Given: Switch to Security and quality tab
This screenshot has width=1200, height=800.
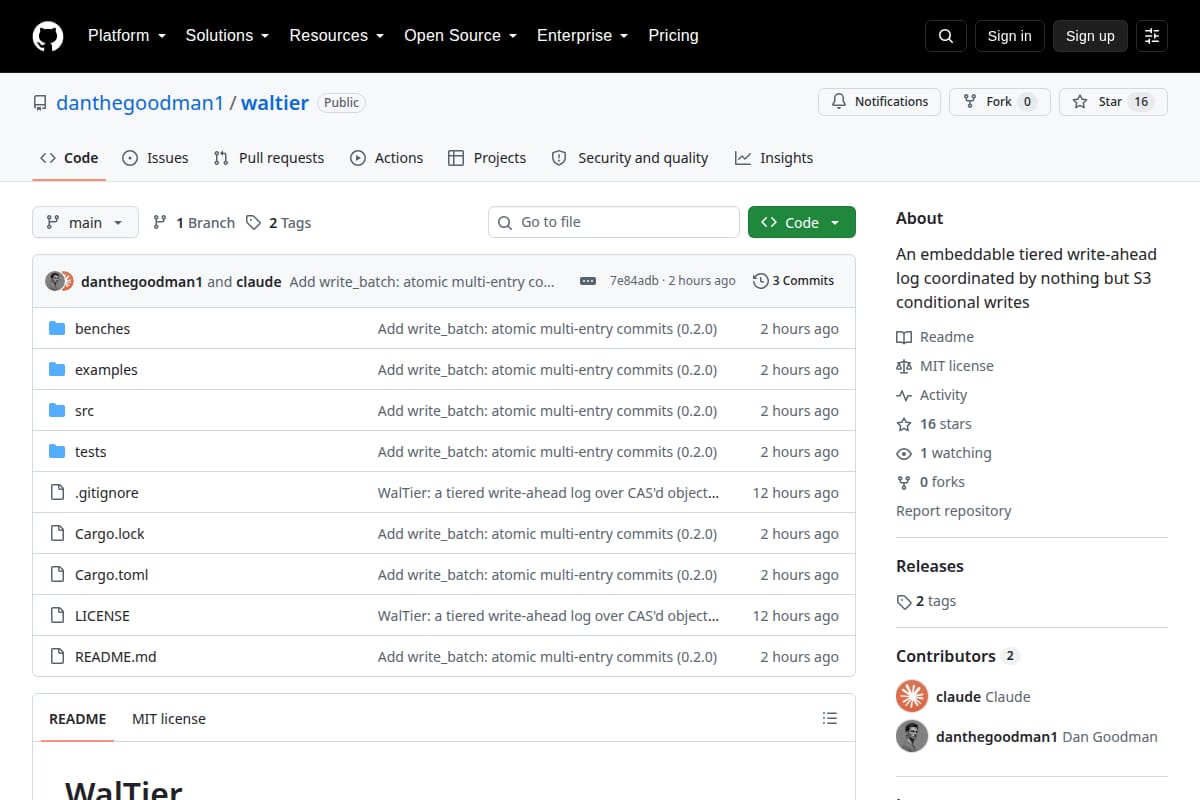Looking at the screenshot, I should [630, 158].
